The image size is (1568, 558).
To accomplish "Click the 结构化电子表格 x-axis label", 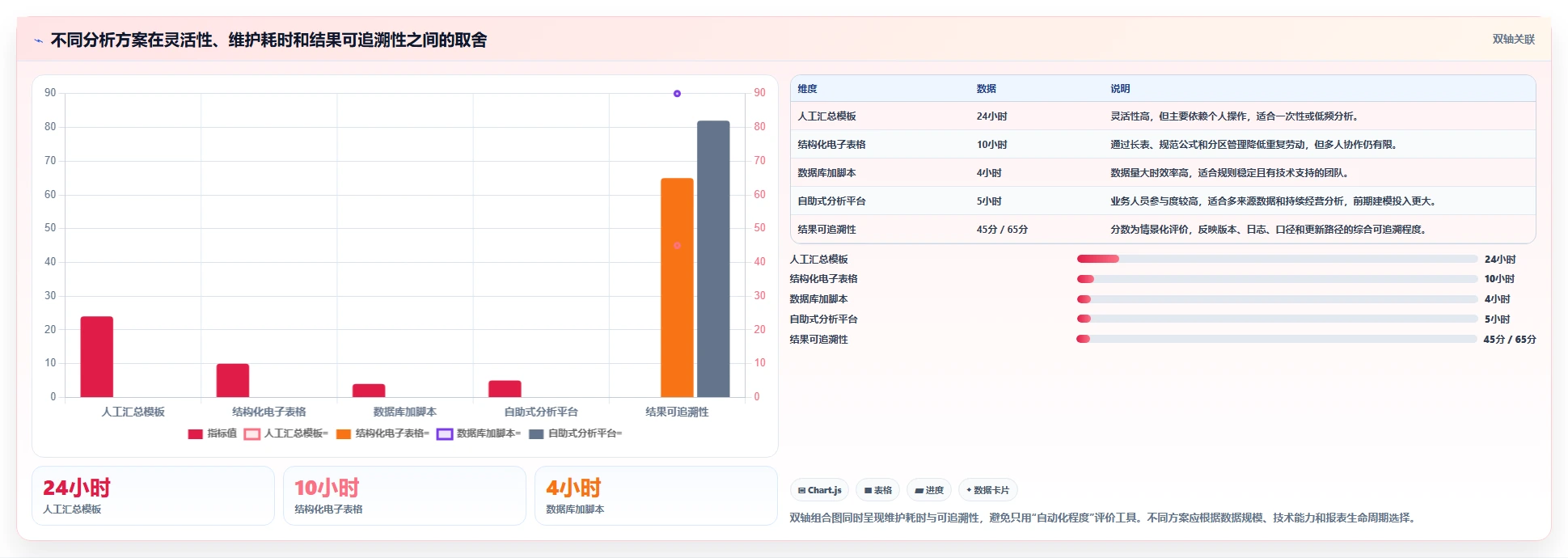I will (x=268, y=412).
